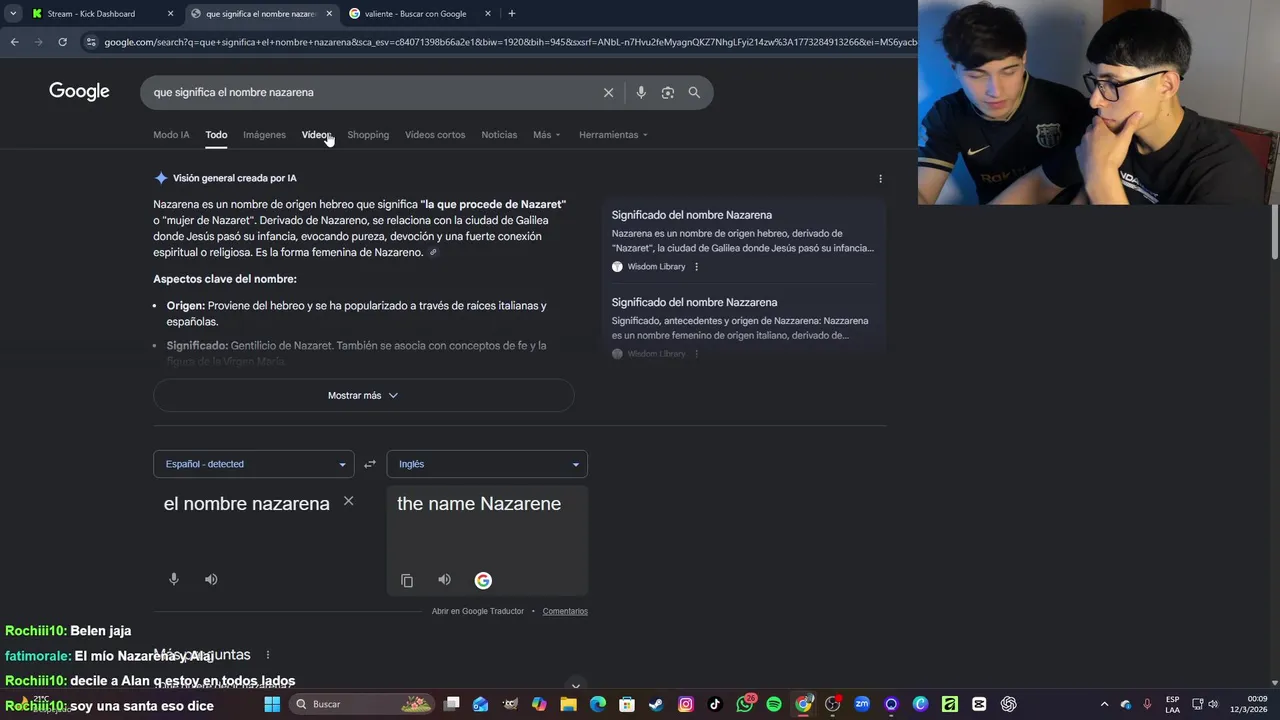Open new Chrome tab with plus

pyautogui.click(x=511, y=14)
